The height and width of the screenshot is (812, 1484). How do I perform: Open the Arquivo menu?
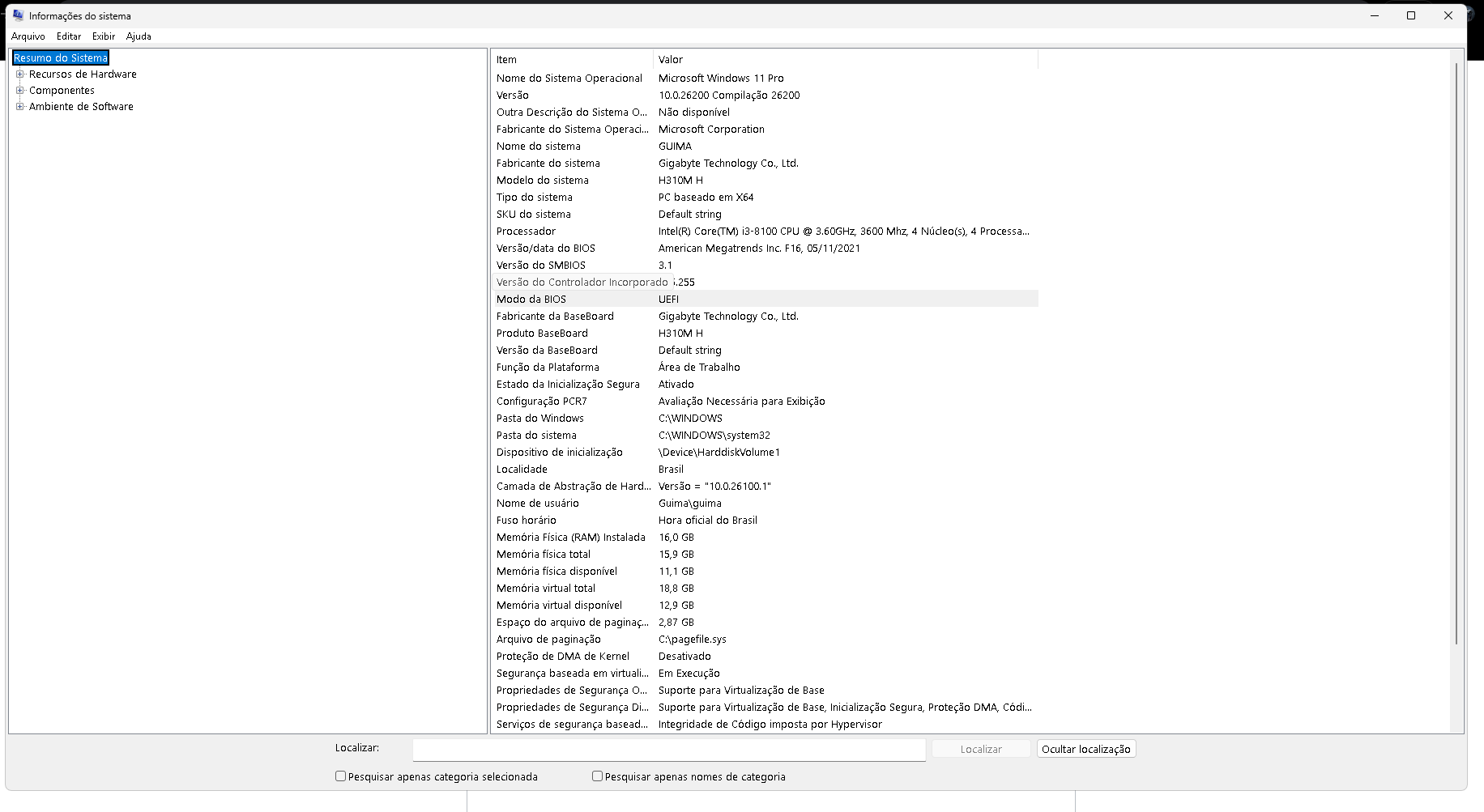28,36
